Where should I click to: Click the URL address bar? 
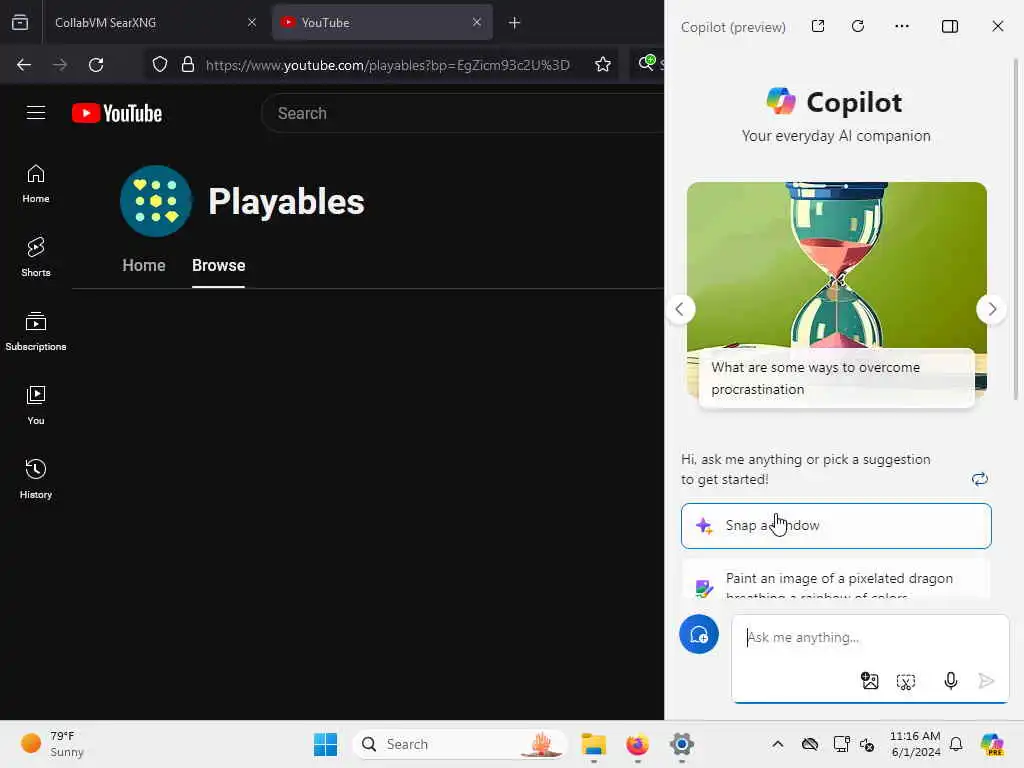(388, 65)
